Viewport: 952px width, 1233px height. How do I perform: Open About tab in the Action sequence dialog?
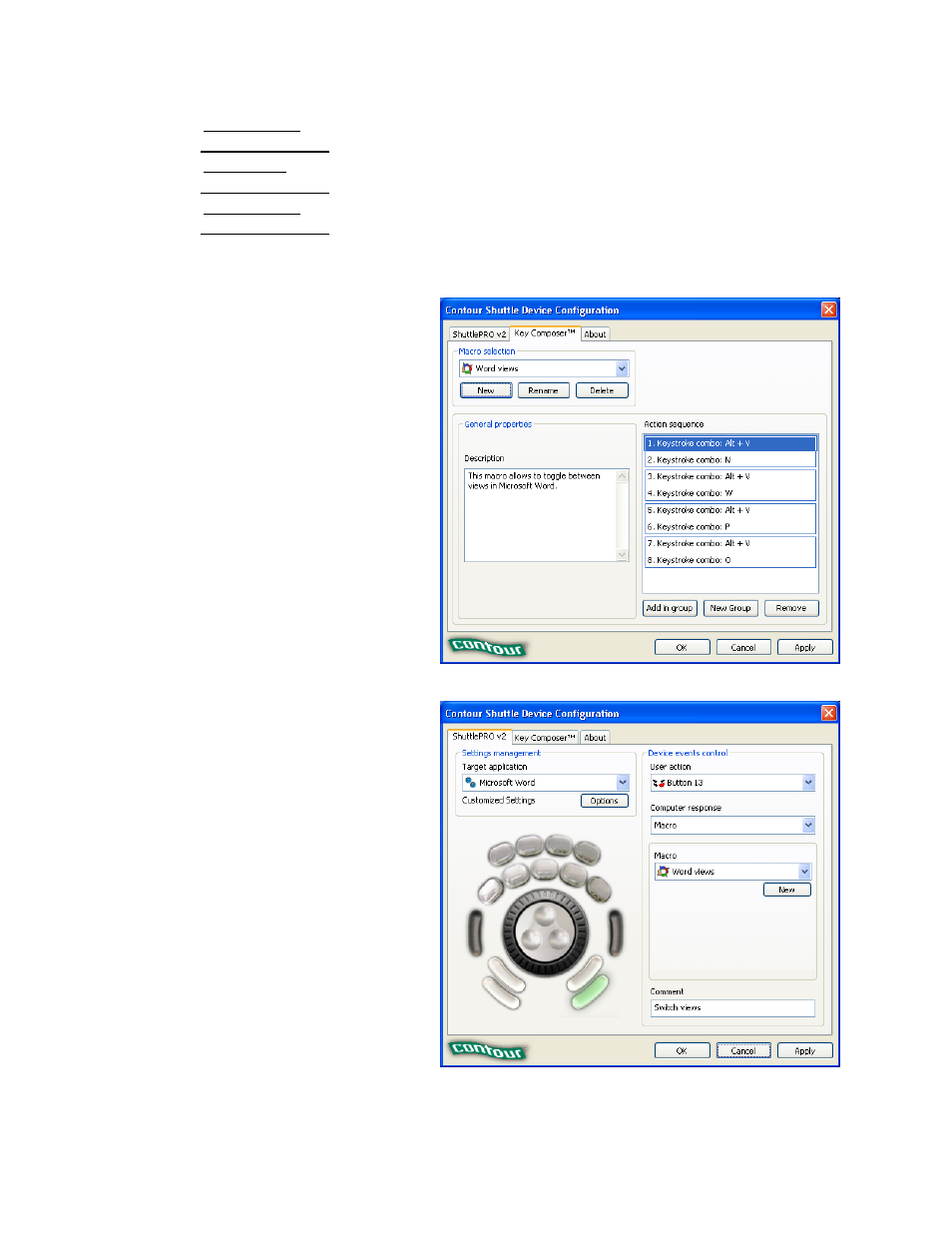point(595,334)
